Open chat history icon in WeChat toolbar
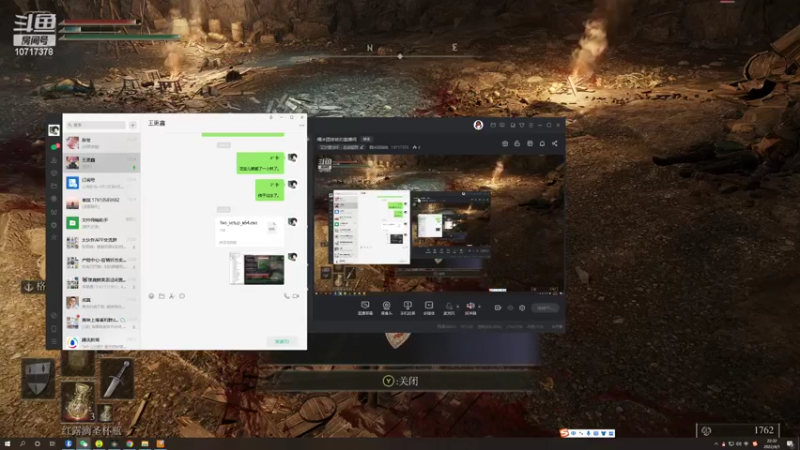800x450 pixels. click(182, 296)
